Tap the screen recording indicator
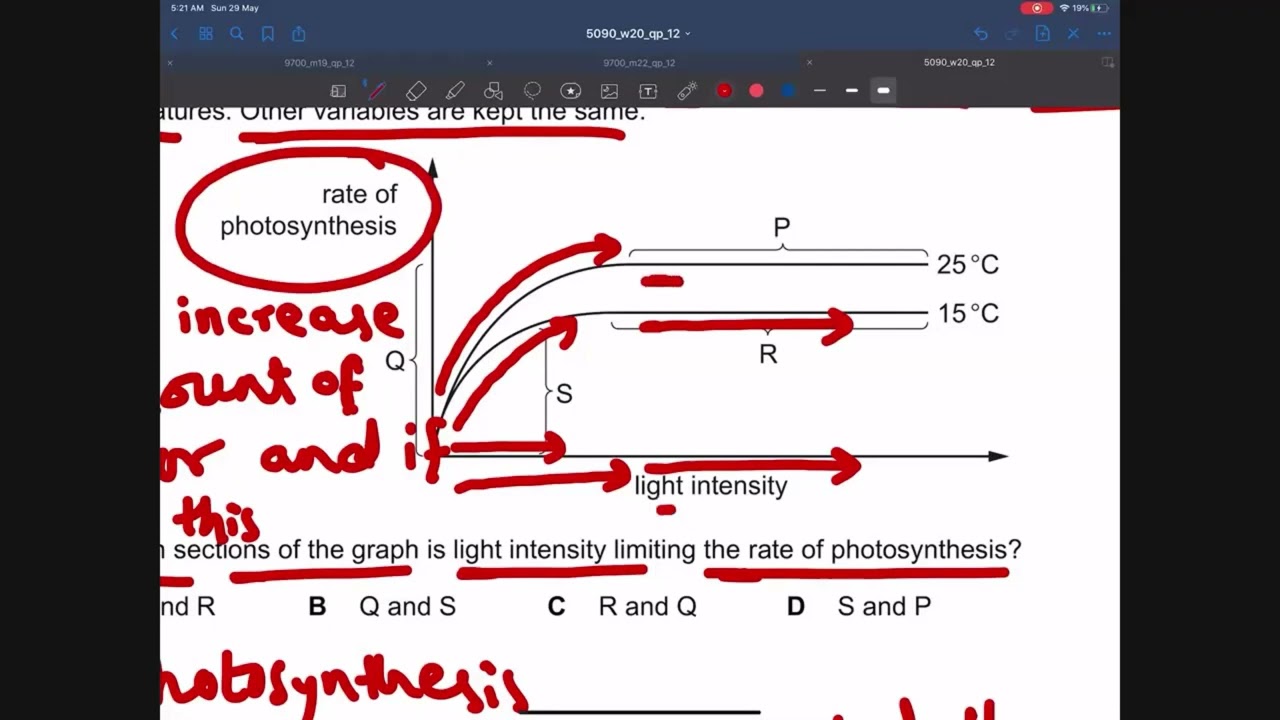 tap(1036, 8)
